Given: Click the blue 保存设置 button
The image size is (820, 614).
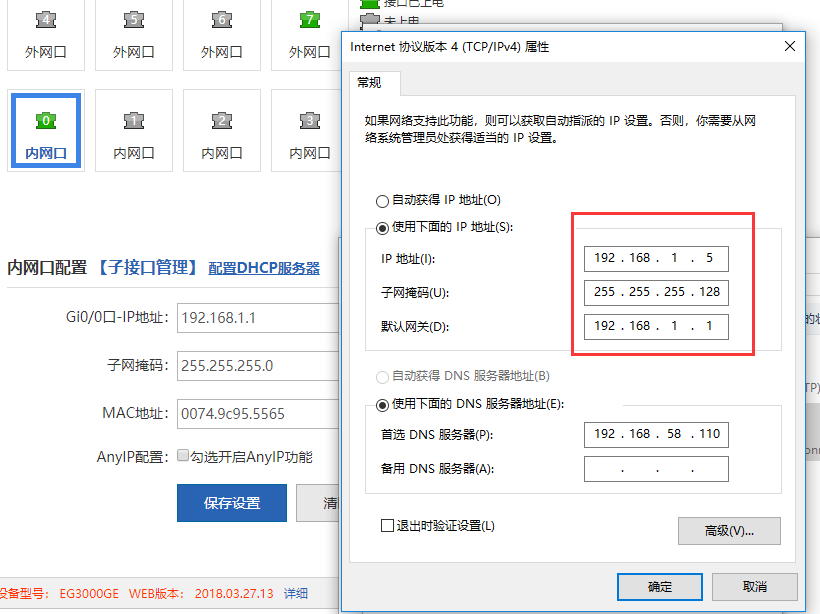Looking at the screenshot, I should coord(232,503).
